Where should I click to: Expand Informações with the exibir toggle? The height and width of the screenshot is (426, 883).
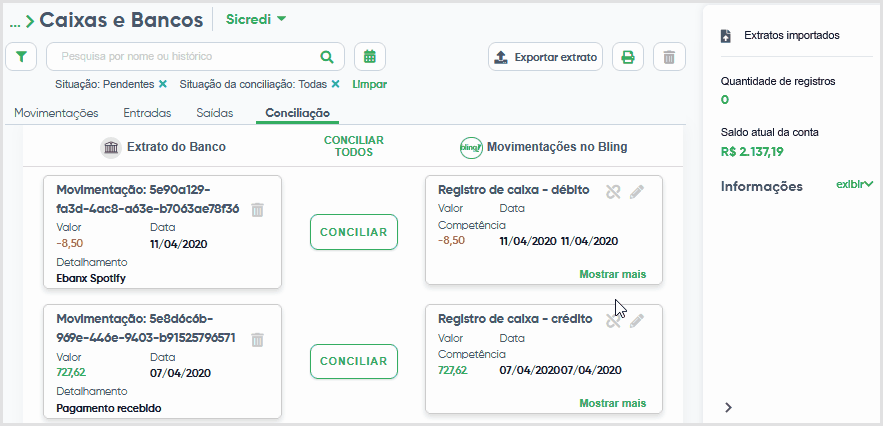[x=854, y=184]
